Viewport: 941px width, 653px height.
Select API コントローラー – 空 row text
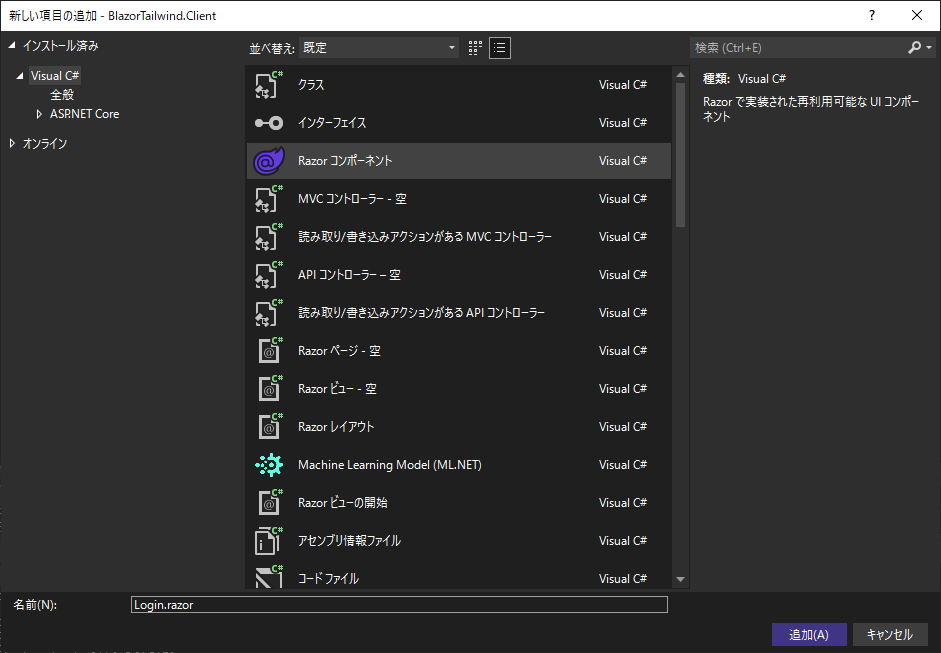[349, 275]
